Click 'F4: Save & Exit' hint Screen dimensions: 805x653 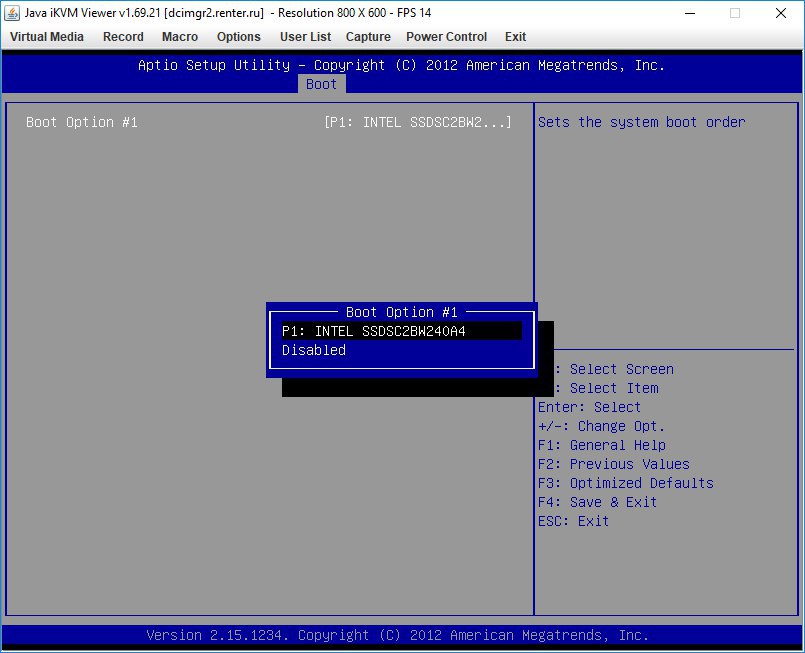tap(598, 502)
